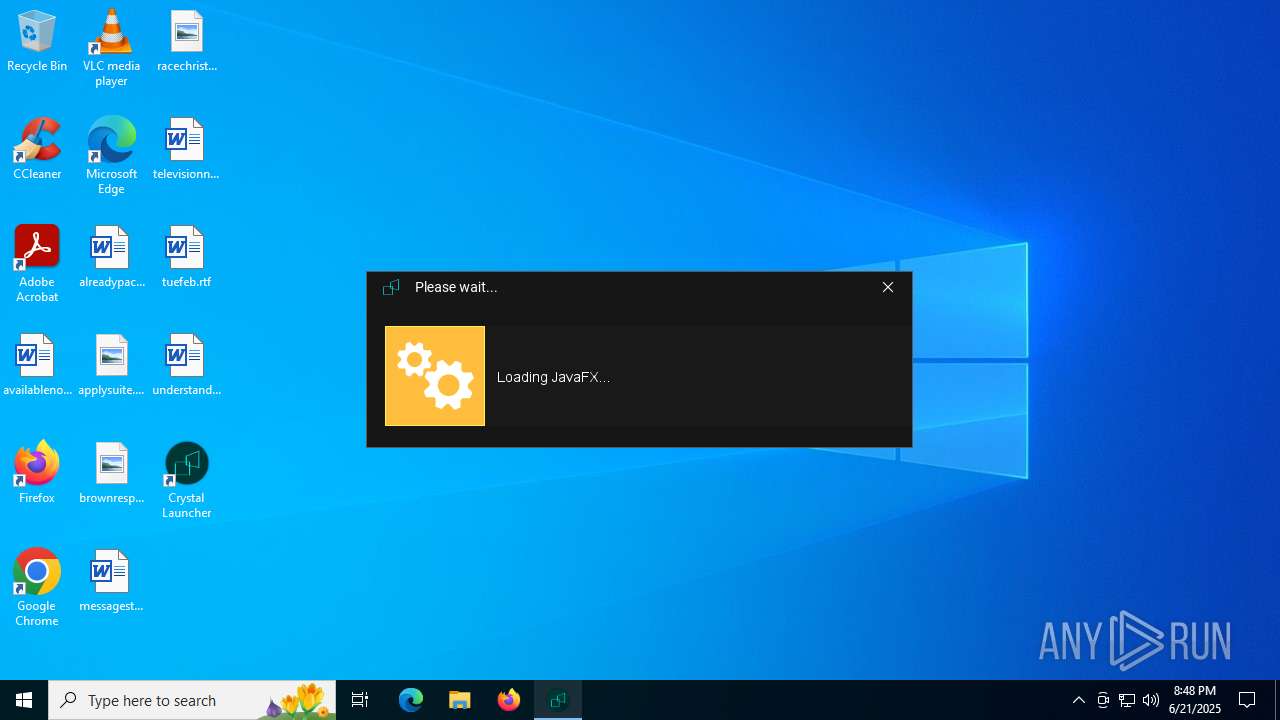Click Show desktop sliver at taskbar end

[1277, 700]
